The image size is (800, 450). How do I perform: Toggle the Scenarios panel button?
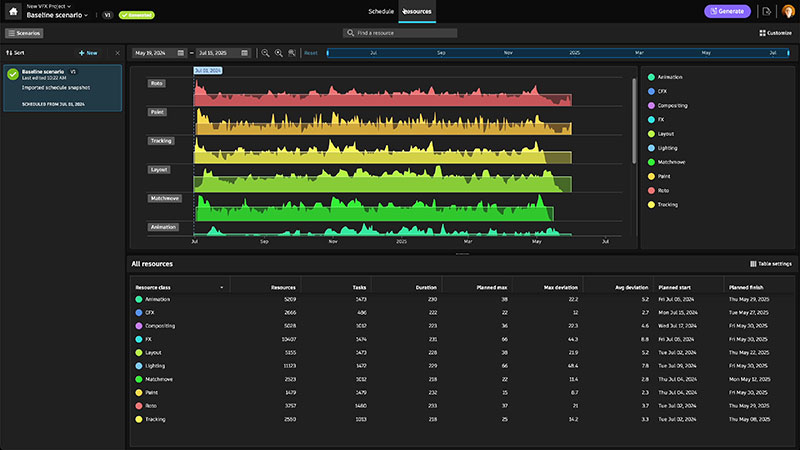click(x=23, y=33)
